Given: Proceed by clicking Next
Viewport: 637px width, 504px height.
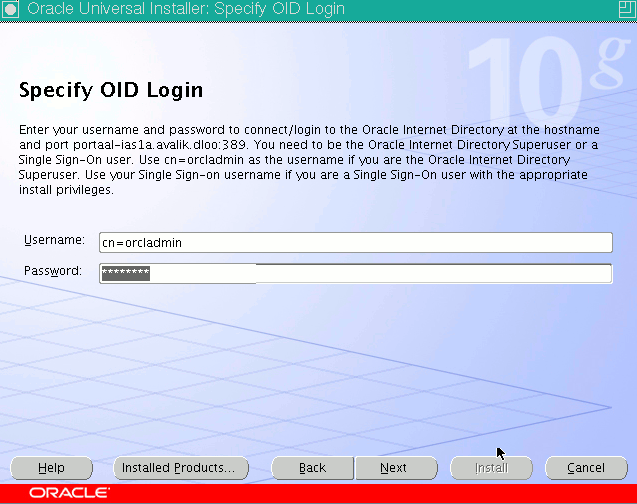Looking at the screenshot, I should point(396,468).
